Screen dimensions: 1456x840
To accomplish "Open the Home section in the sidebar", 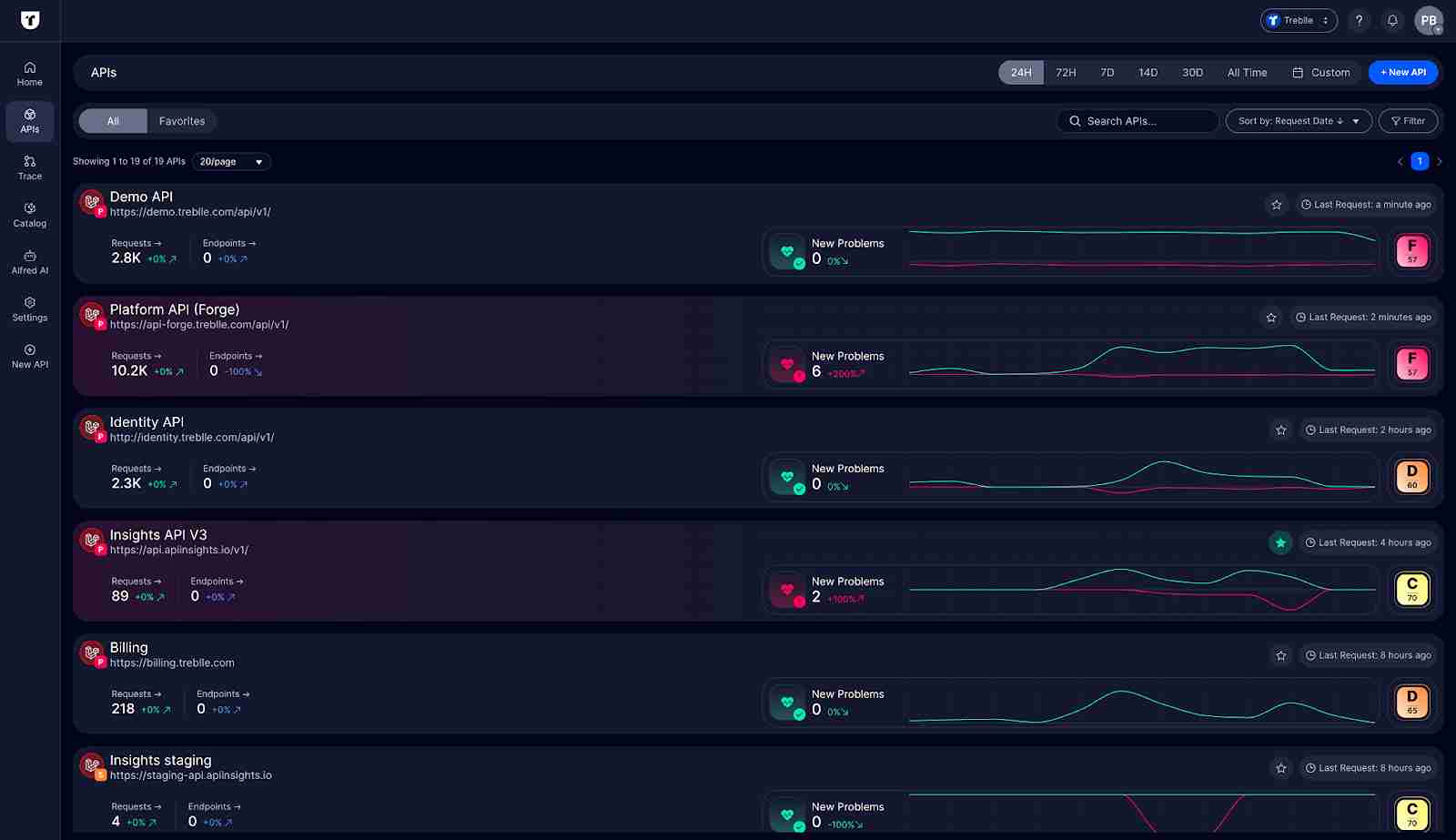I will coord(29,73).
